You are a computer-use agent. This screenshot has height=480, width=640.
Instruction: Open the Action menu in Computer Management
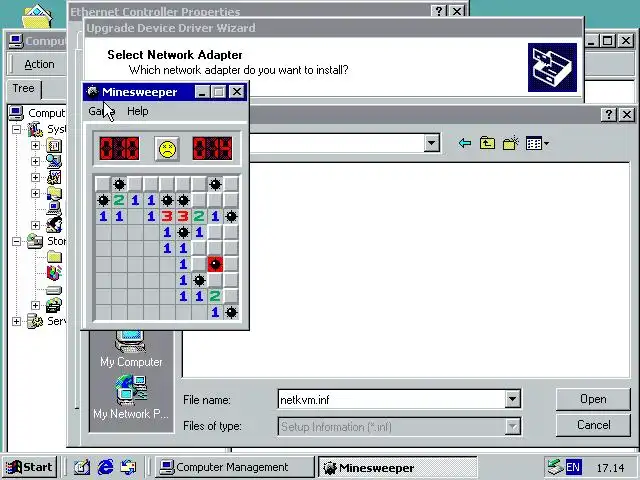click(x=39, y=64)
